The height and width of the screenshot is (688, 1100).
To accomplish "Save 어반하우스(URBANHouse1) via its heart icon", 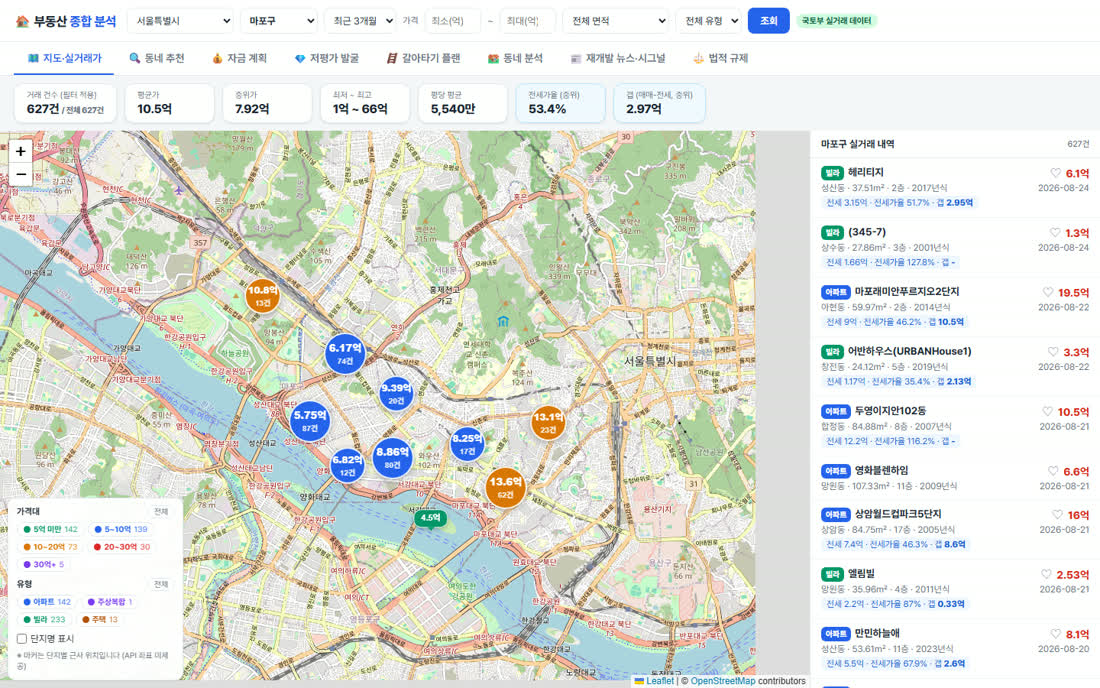I will pyautogui.click(x=1053, y=351).
